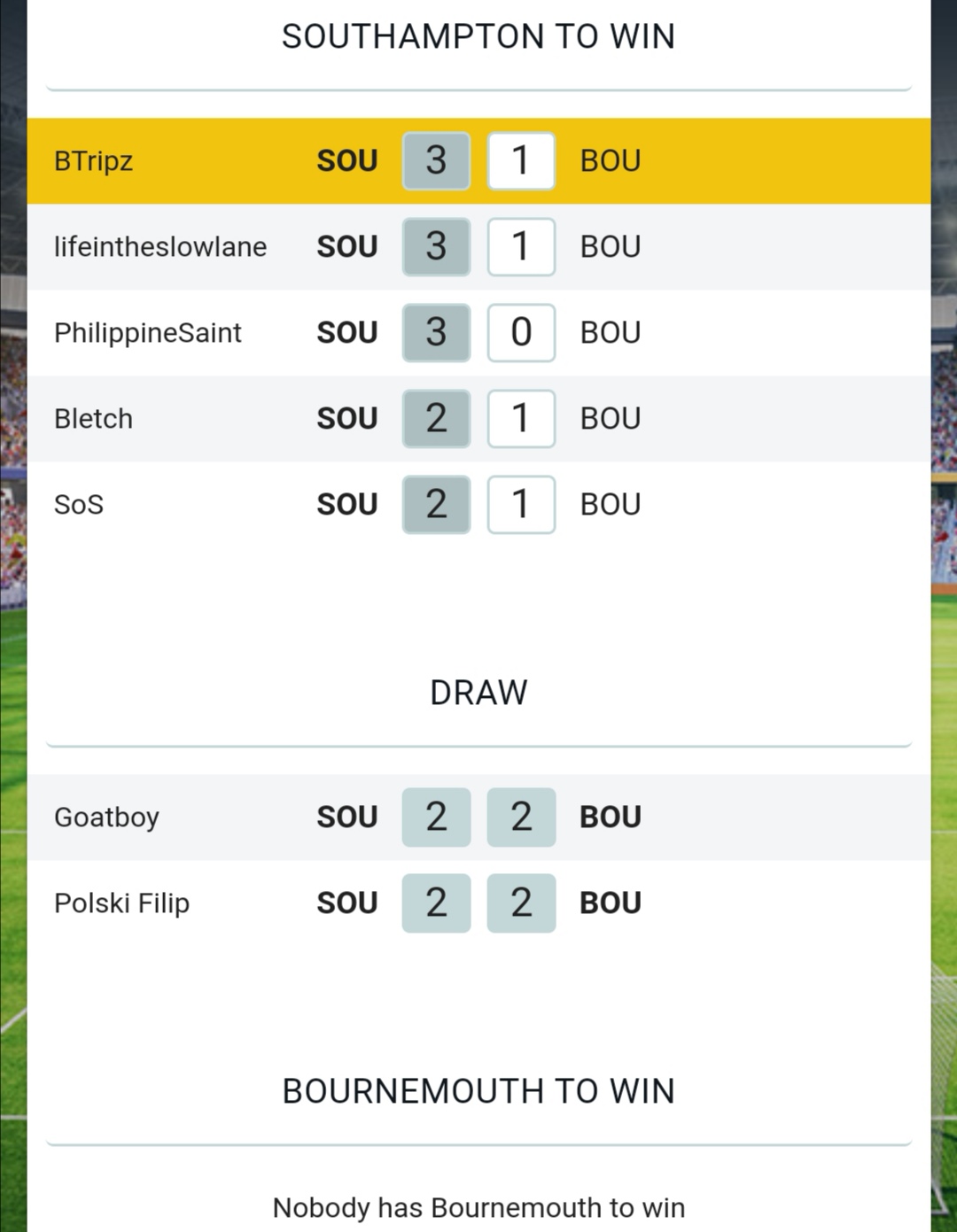This screenshot has width=957, height=1232.
Task: Click BTripz Southampton score box 3
Action: (436, 161)
